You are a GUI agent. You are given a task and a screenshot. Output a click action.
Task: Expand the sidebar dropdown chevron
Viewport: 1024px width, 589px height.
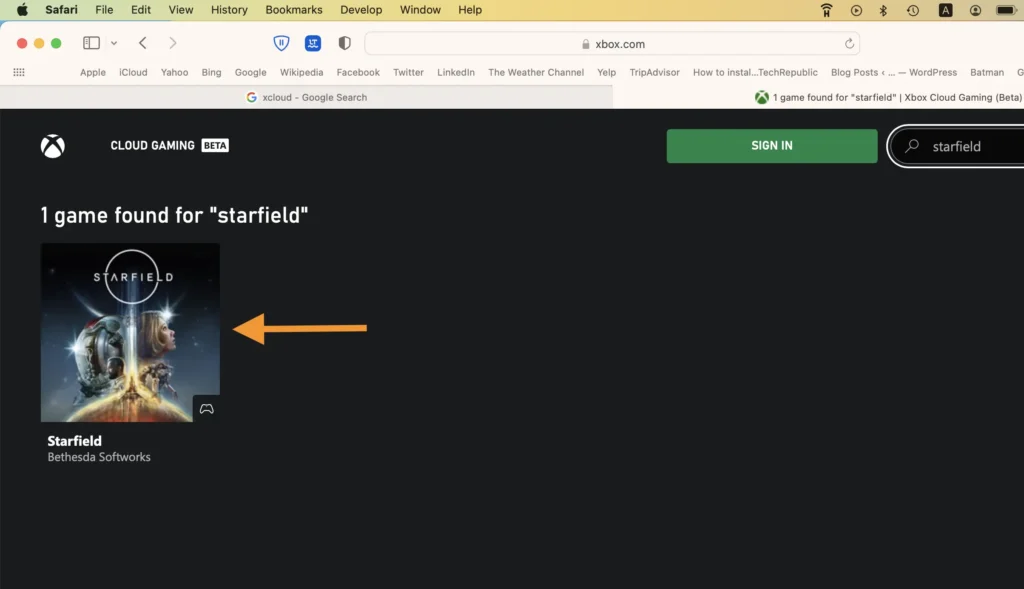click(114, 43)
